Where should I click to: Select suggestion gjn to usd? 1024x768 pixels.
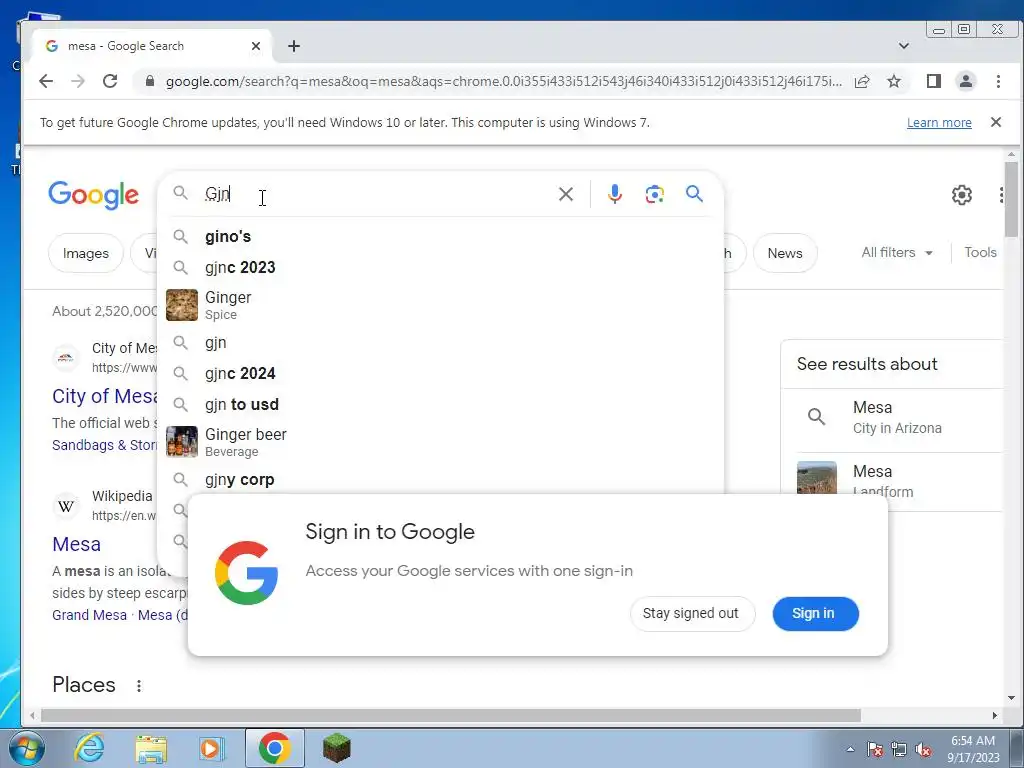click(441, 404)
